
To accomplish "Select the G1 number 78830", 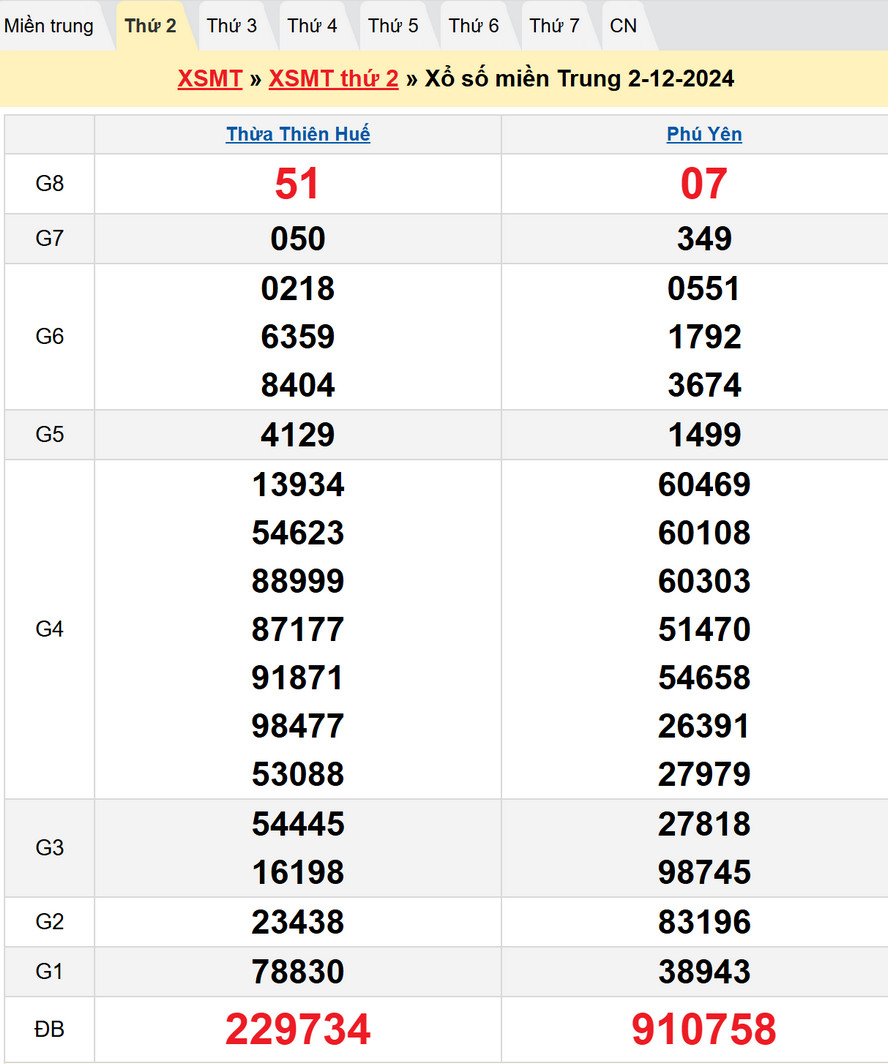I will point(298,971).
